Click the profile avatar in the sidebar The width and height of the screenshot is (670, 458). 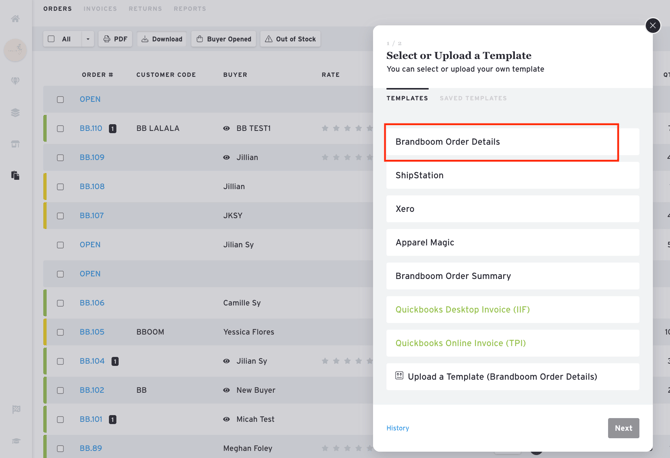15,49
